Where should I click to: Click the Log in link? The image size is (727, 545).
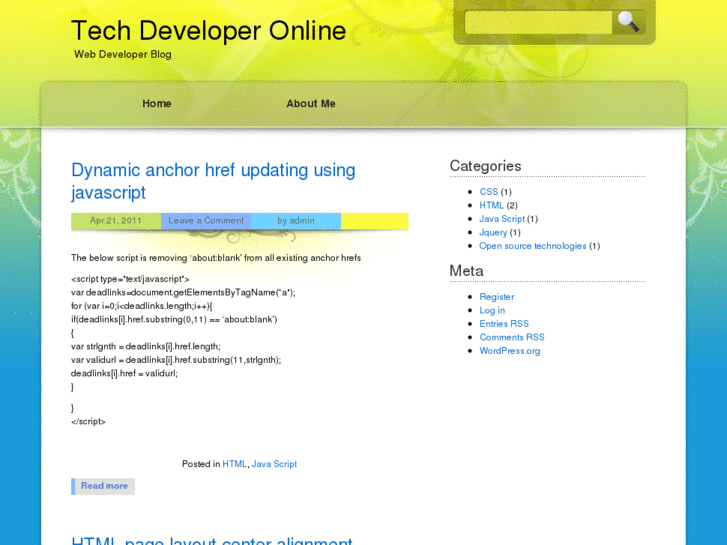point(492,310)
